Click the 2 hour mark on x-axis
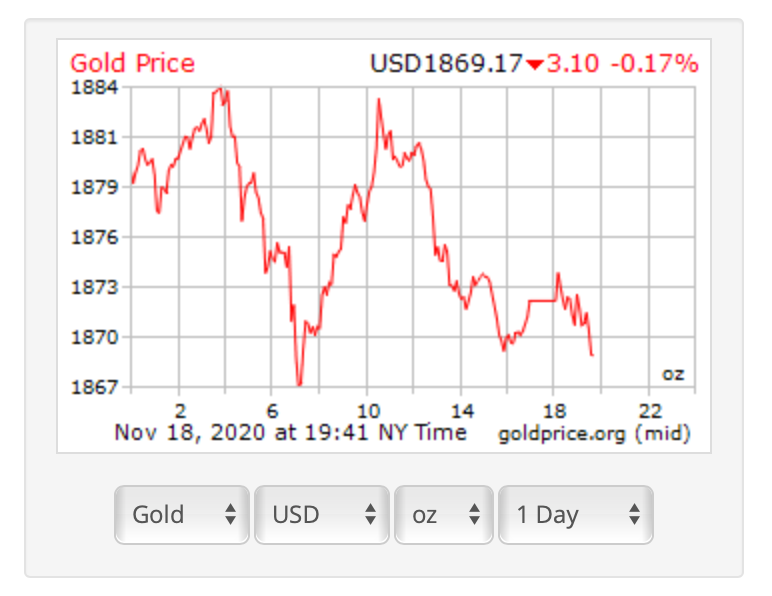 [180, 410]
